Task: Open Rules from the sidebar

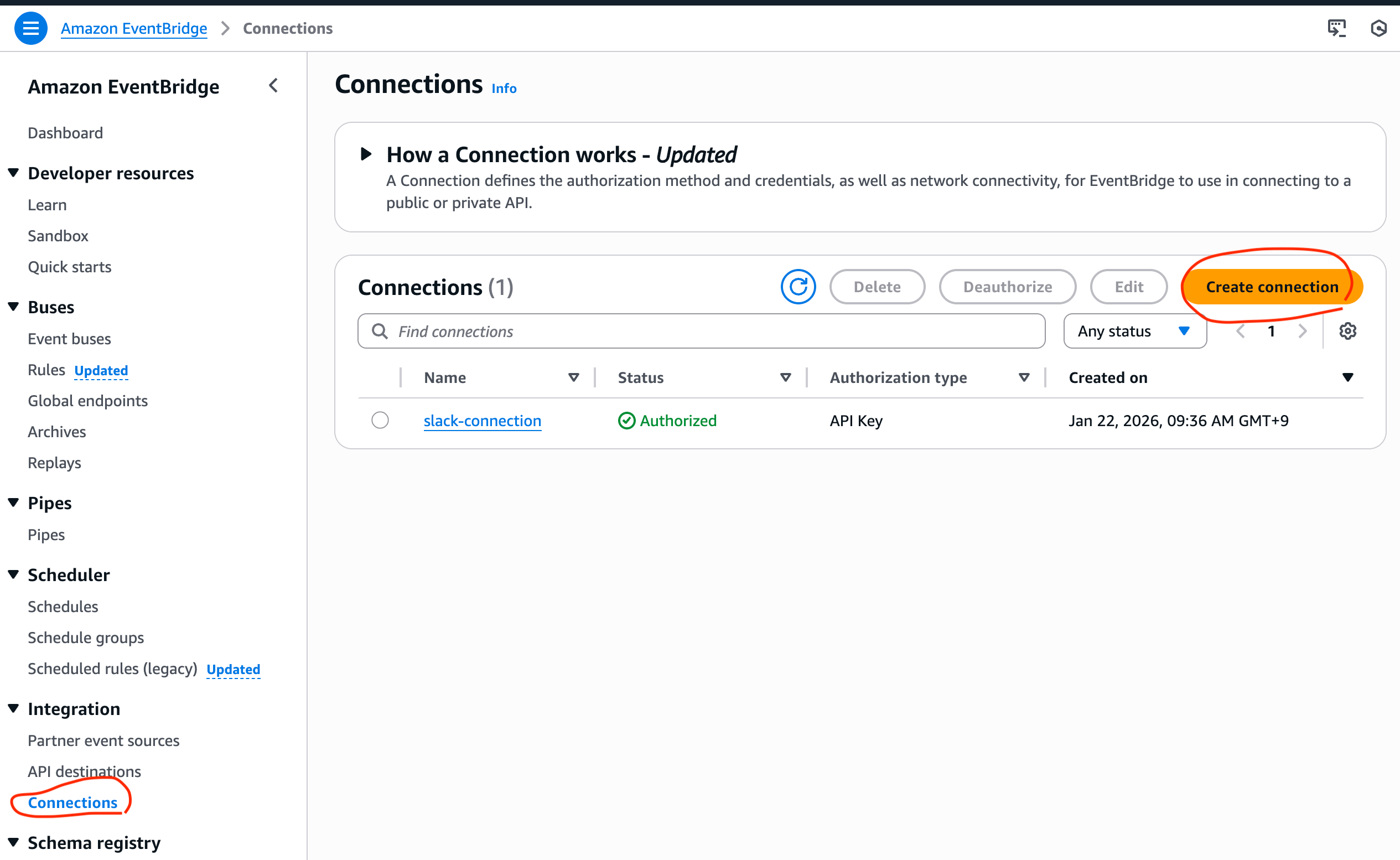Action: click(x=46, y=369)
